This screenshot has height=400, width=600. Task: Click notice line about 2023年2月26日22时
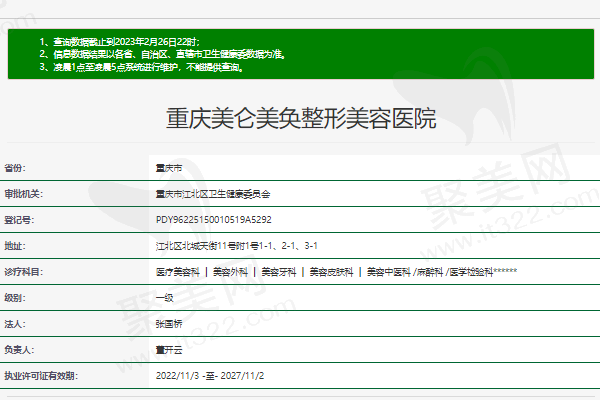point(119,41)
